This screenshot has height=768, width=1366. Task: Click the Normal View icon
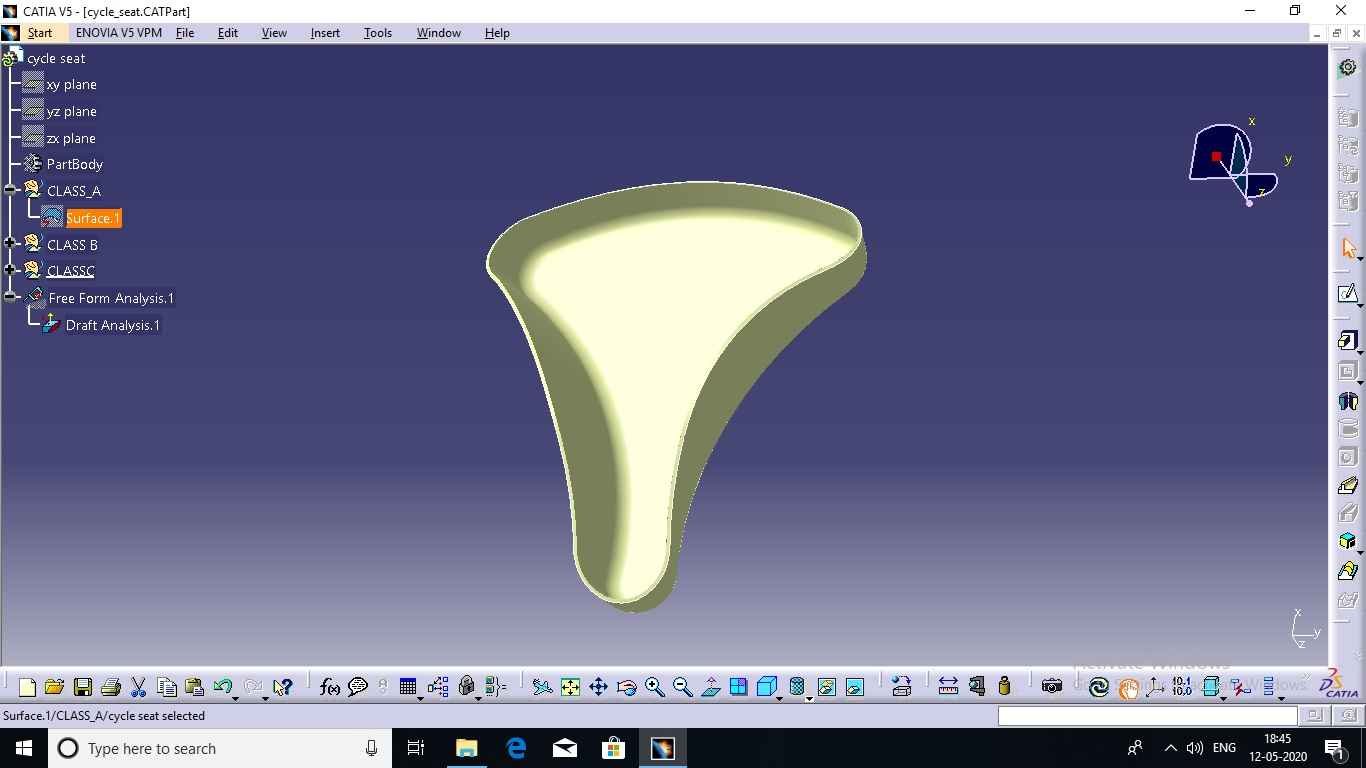pyautogui.click(x=711, y=687)
